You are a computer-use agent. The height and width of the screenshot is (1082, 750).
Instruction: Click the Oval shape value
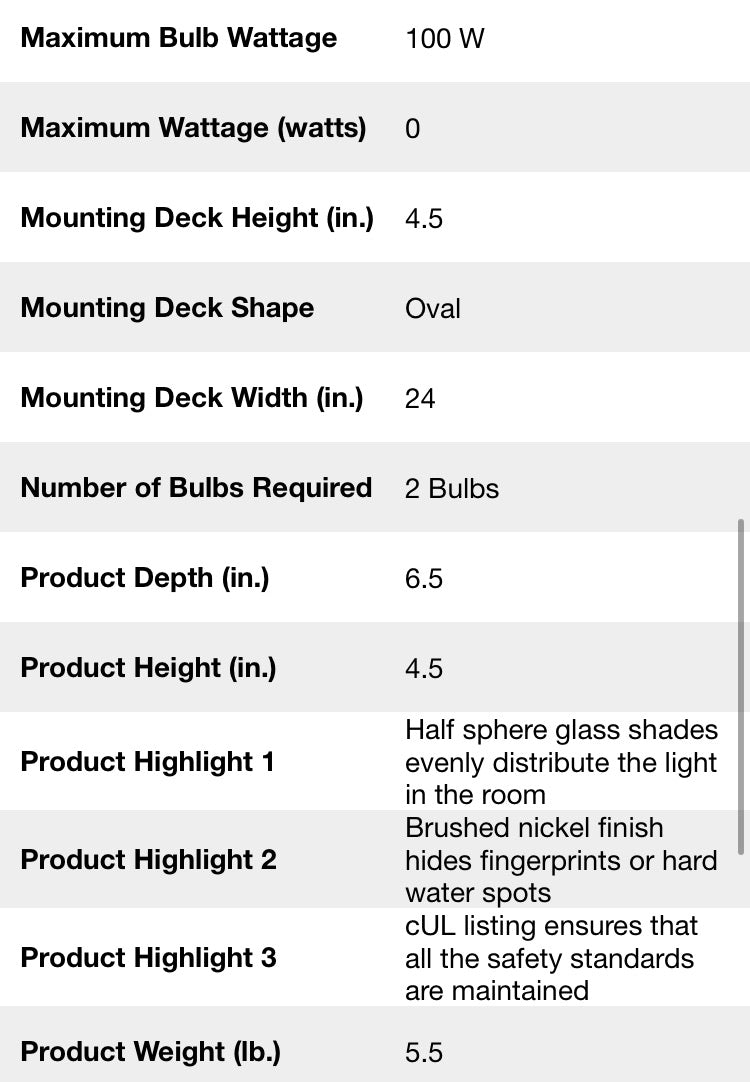pyautogui.click(x=433, y=308)
